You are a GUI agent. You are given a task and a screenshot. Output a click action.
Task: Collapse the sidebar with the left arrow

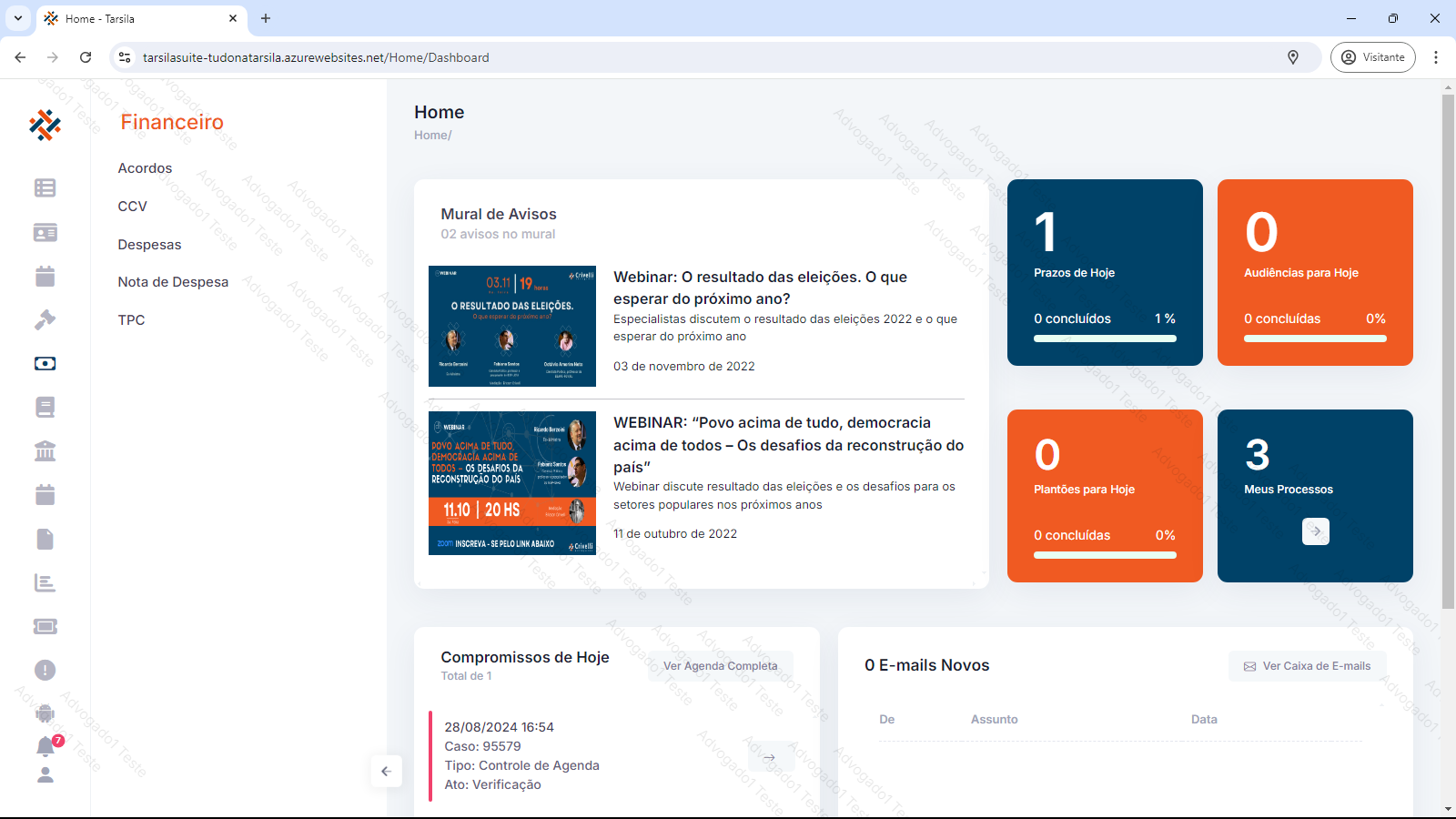click(386, 771)
